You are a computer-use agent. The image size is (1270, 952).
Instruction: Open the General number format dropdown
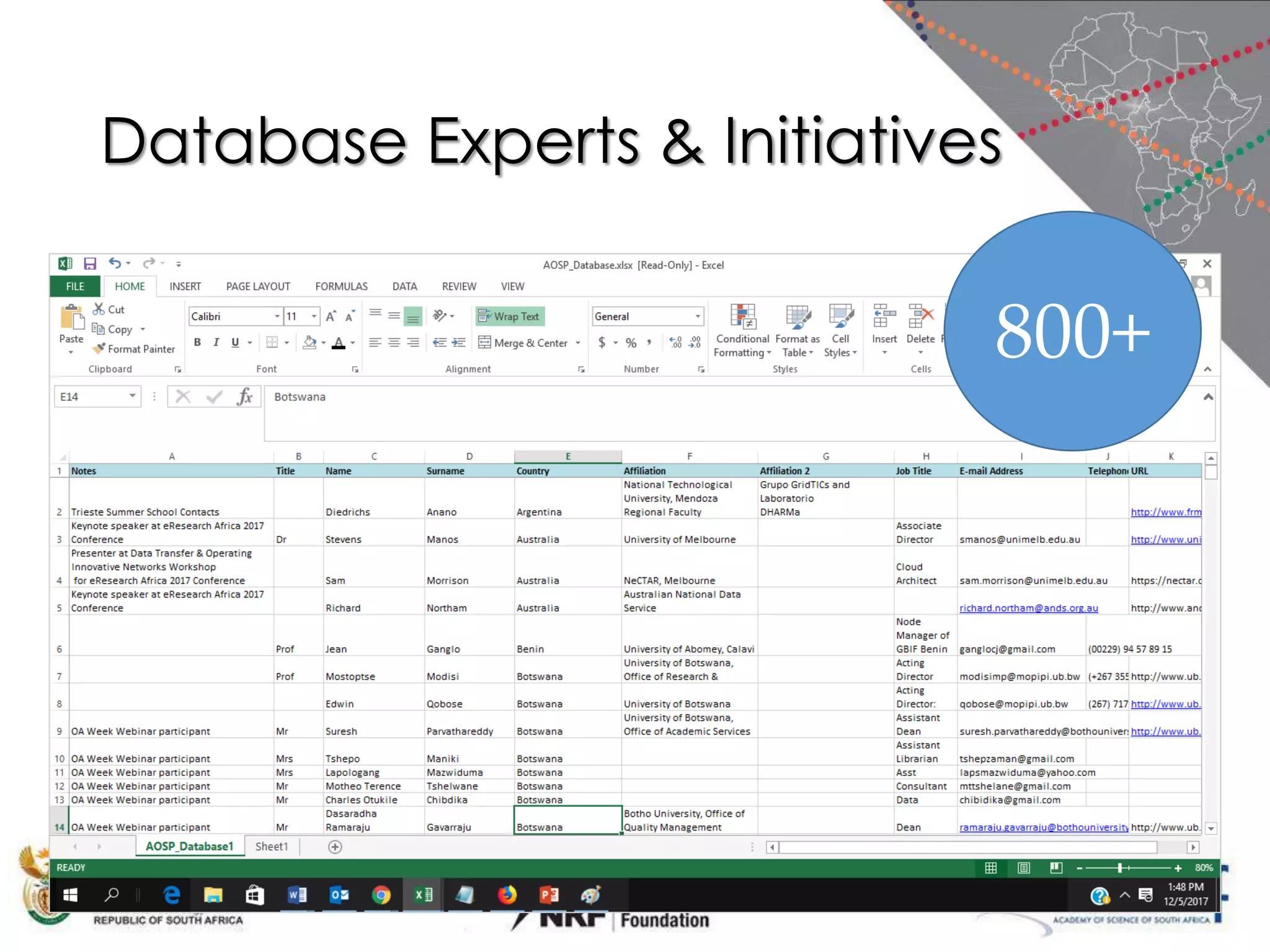click(698, 317)
